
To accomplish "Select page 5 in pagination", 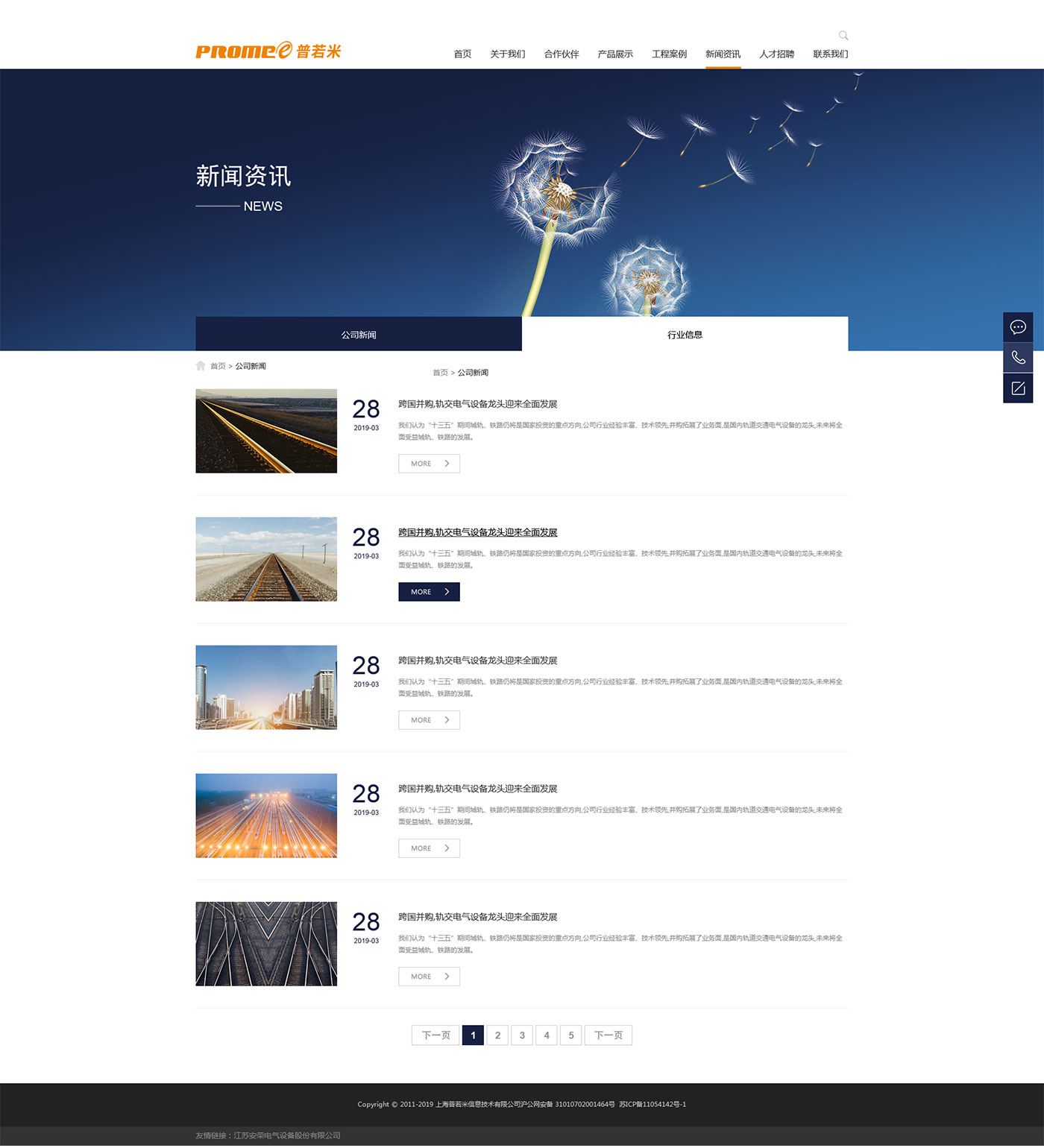I will click(570, 1035).
